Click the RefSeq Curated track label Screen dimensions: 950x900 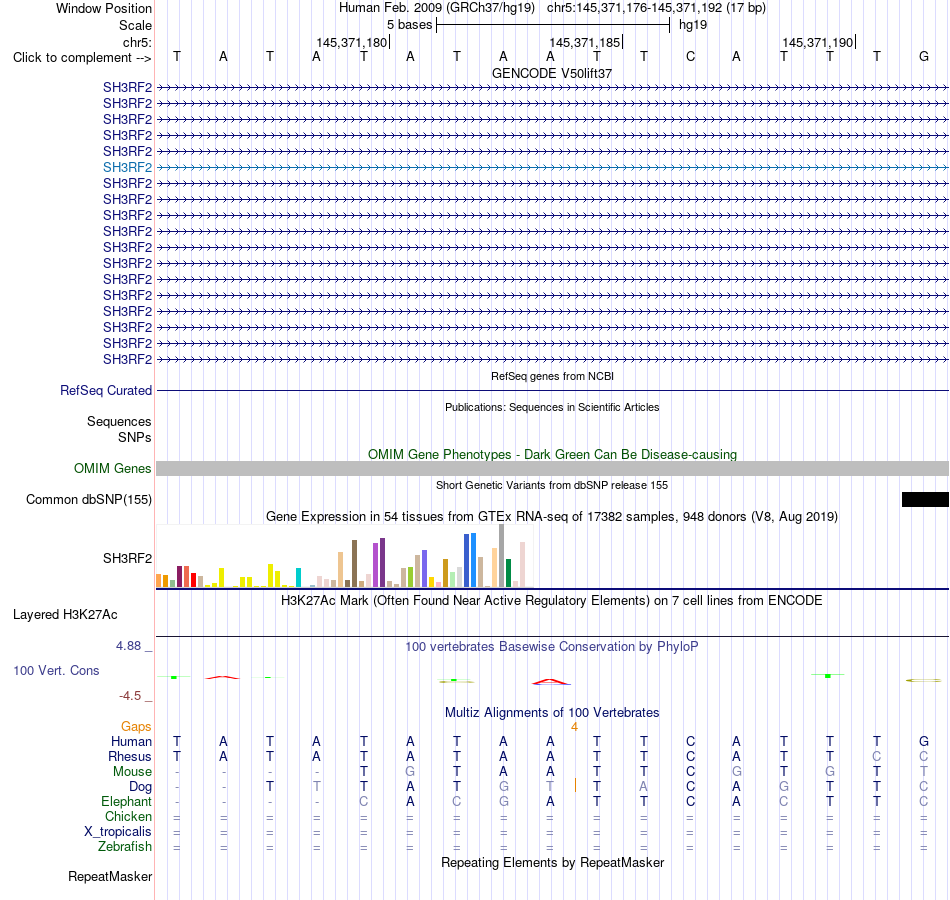pyautogui.click(x=105, y=390)
